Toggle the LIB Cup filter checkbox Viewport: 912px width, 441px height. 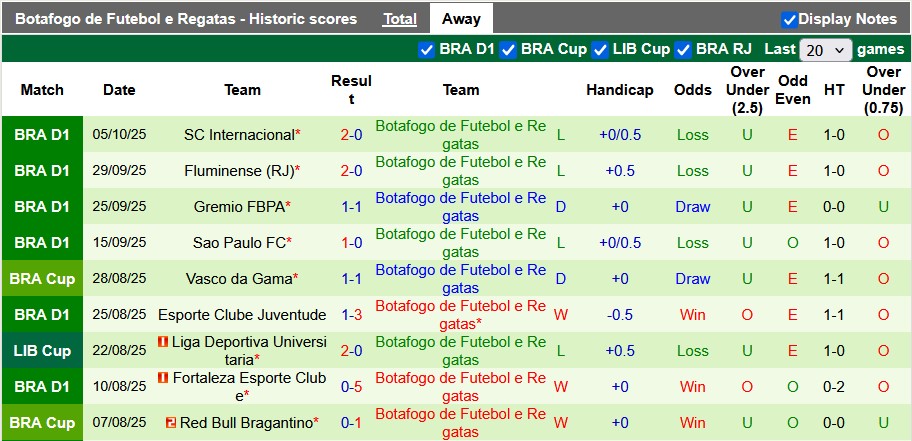[600, 49]
